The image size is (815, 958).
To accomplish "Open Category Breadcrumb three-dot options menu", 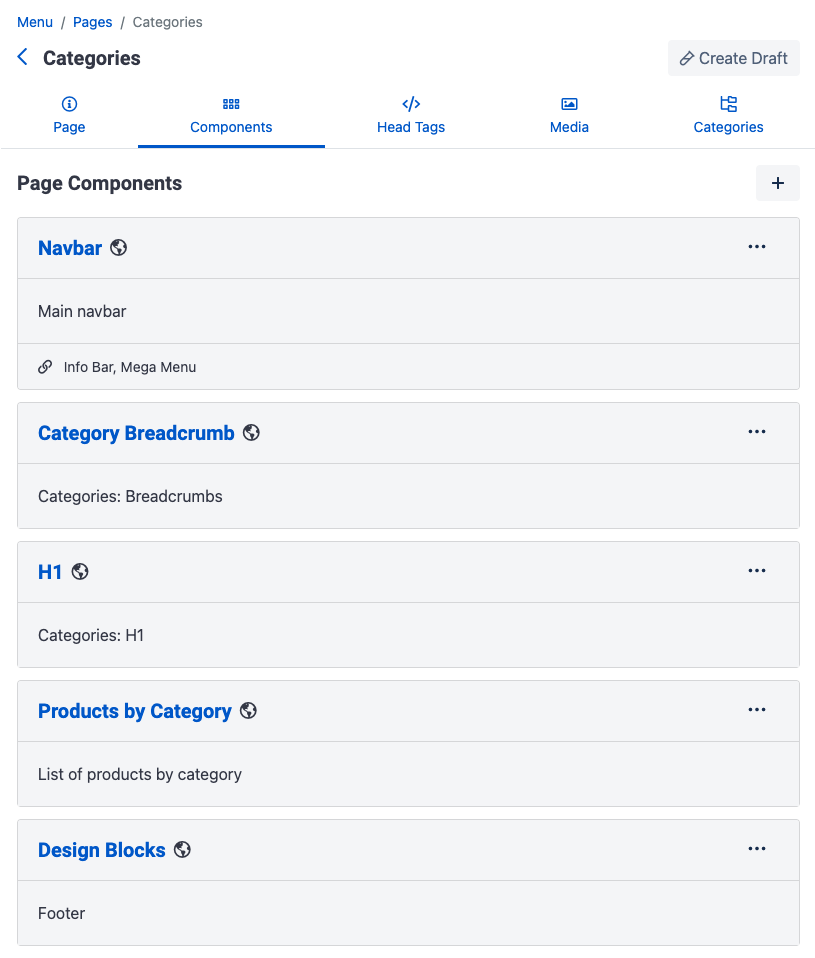I will click(x=756, y=432).
